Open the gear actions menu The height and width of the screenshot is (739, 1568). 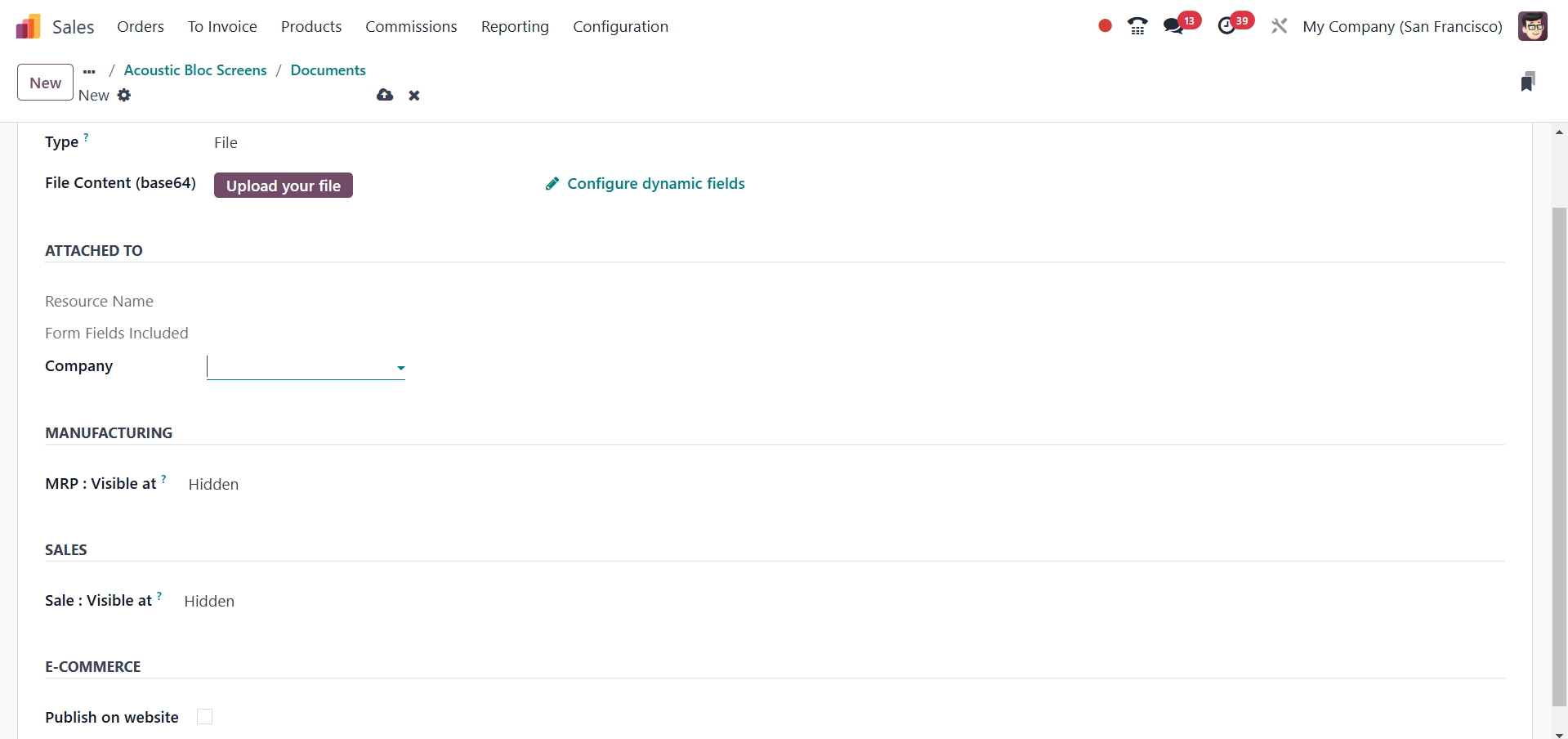(x=124, y=95)
